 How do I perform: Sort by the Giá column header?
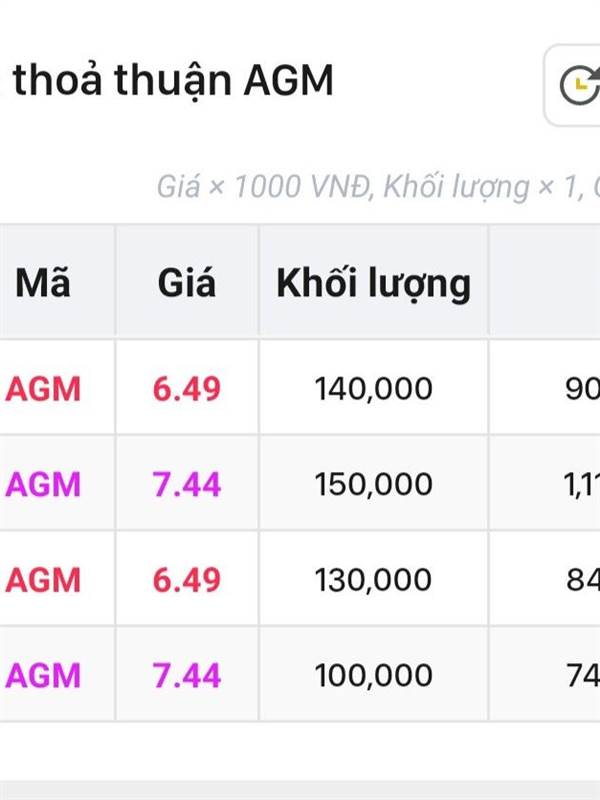click(x=187, y=282)
